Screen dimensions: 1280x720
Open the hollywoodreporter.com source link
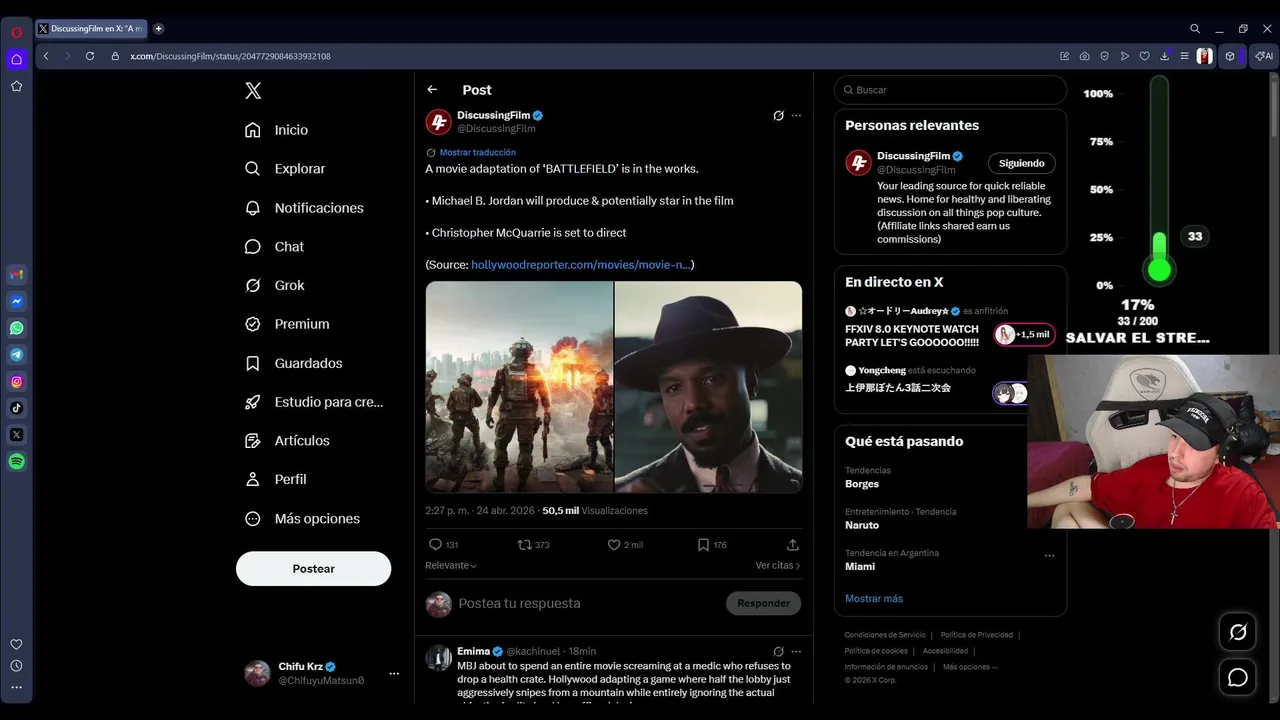click(580, 265)
